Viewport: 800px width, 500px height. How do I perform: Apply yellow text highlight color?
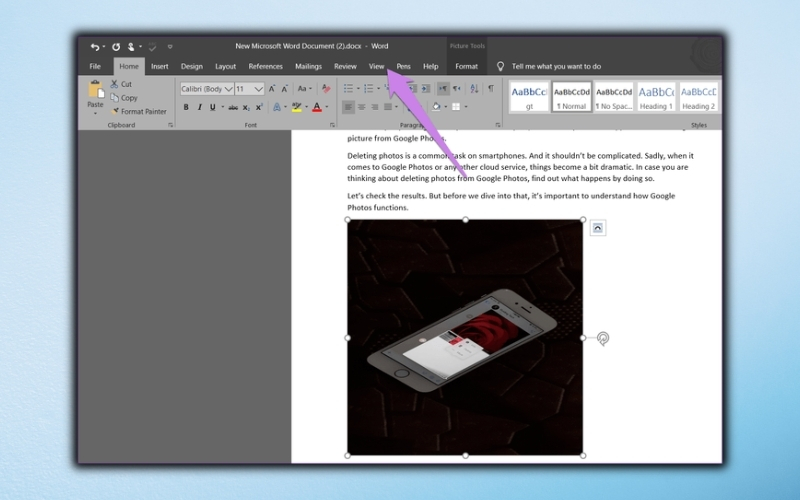(x=296, y=107)
